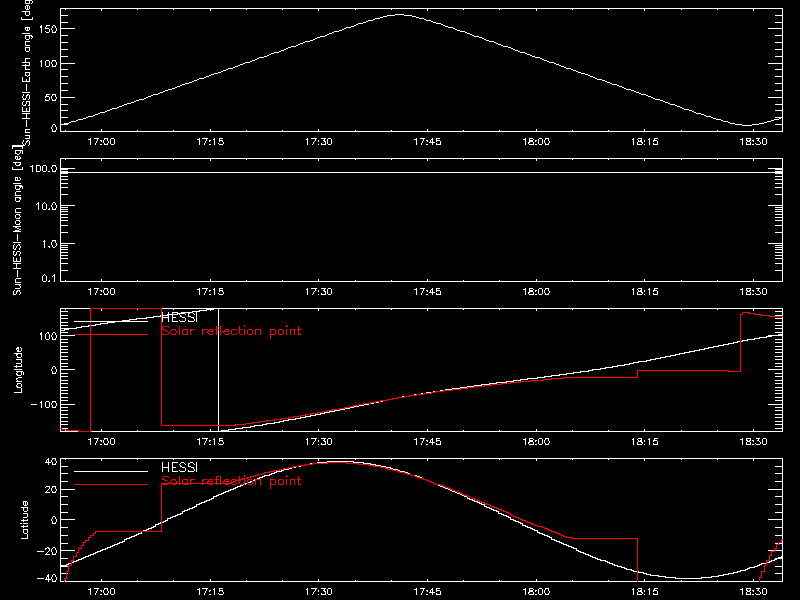Click HESSI legend text in Longitude plot
Screen dimensions: 800x600
point(179,318)
